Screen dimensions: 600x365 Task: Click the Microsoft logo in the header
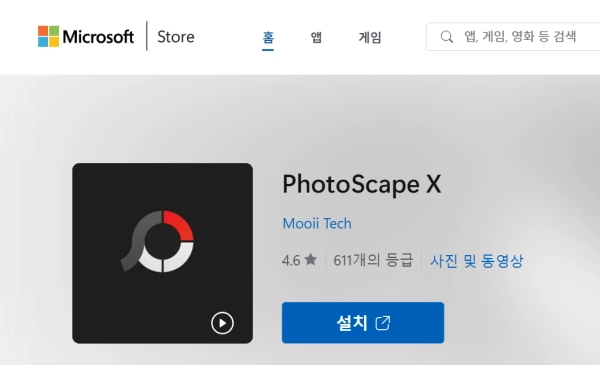click(86, 36)
